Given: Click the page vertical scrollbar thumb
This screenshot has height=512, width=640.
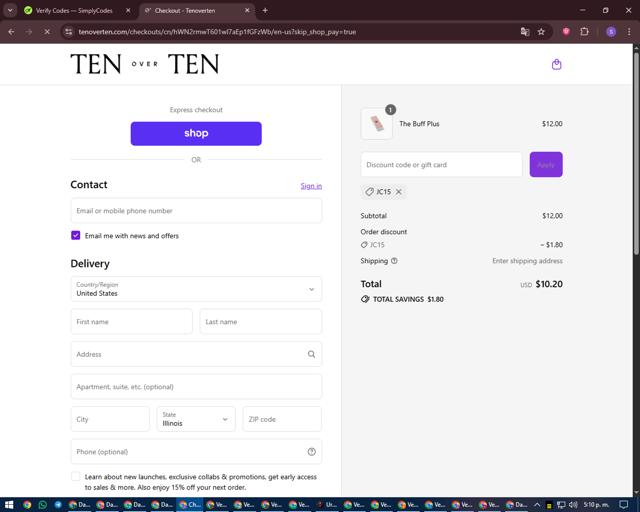Looking at the screenshot, I should tap(636, 153).
